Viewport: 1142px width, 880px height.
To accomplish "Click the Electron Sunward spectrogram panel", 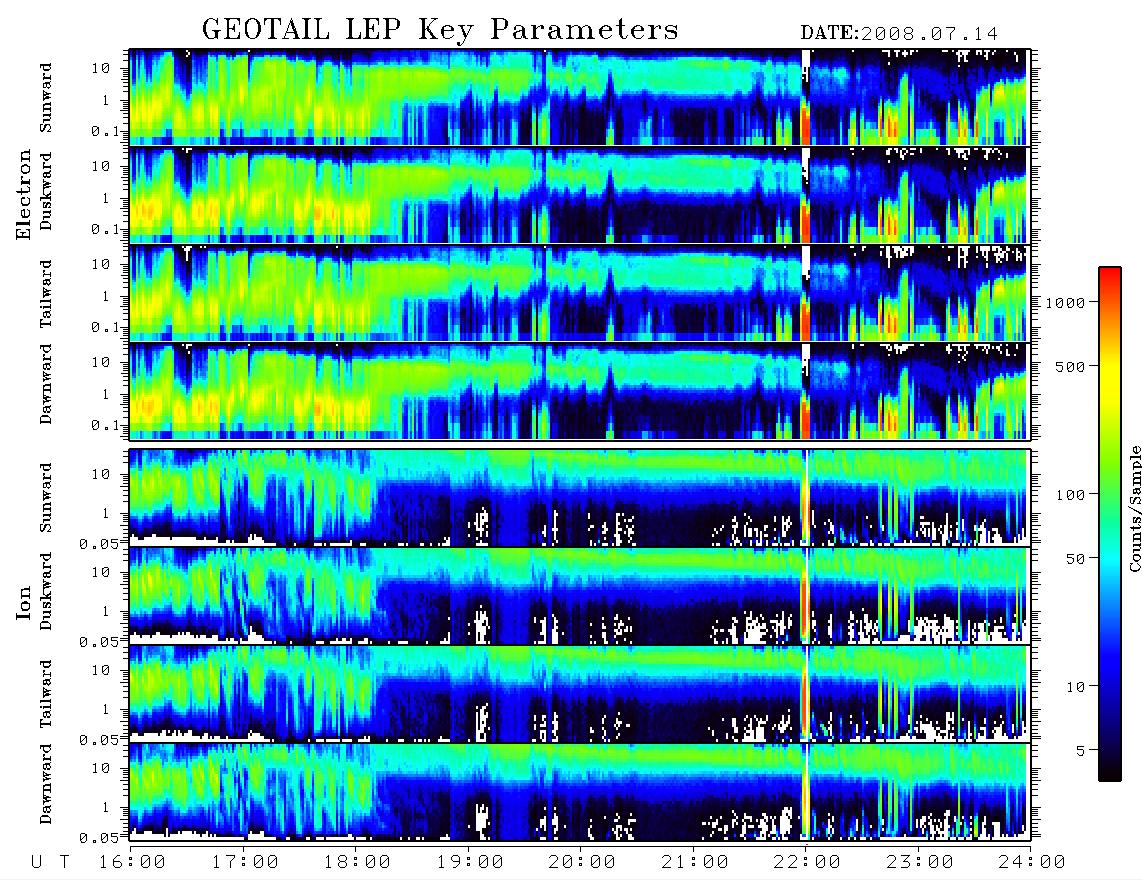I will tap(580, 97).
